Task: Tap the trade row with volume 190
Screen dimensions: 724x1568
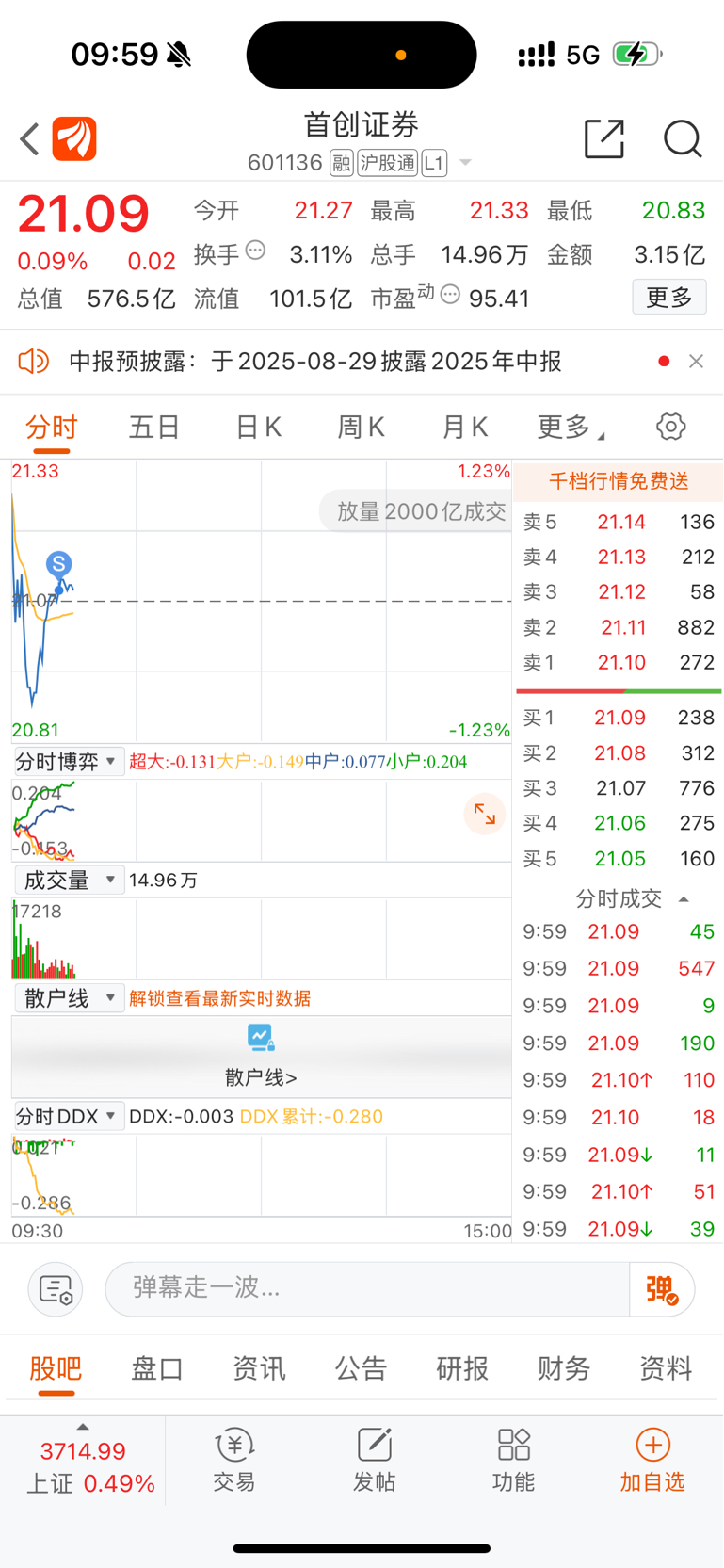Action: [619, 1043]
